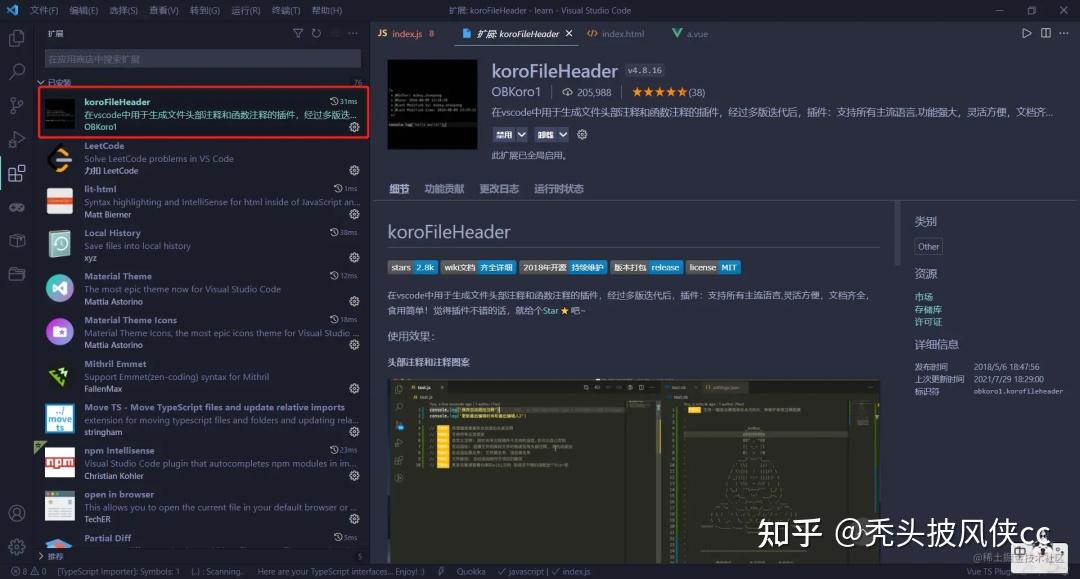Open the dropdown arrow next to 禁用

pyautogui.click(x=521, y=134)
